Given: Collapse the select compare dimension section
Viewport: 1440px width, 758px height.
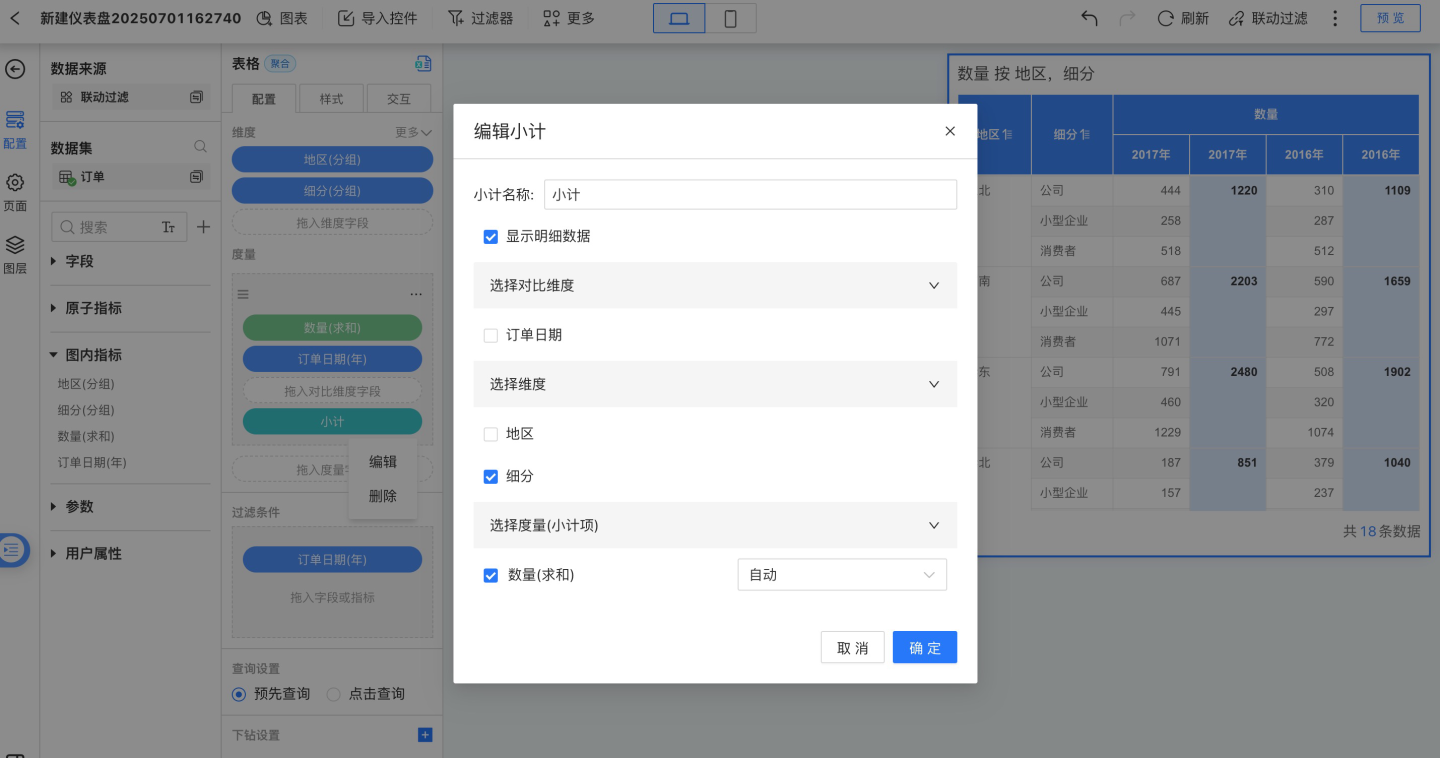Looking at the screenshot, I should pyautogui.click(x=933, y=285).
